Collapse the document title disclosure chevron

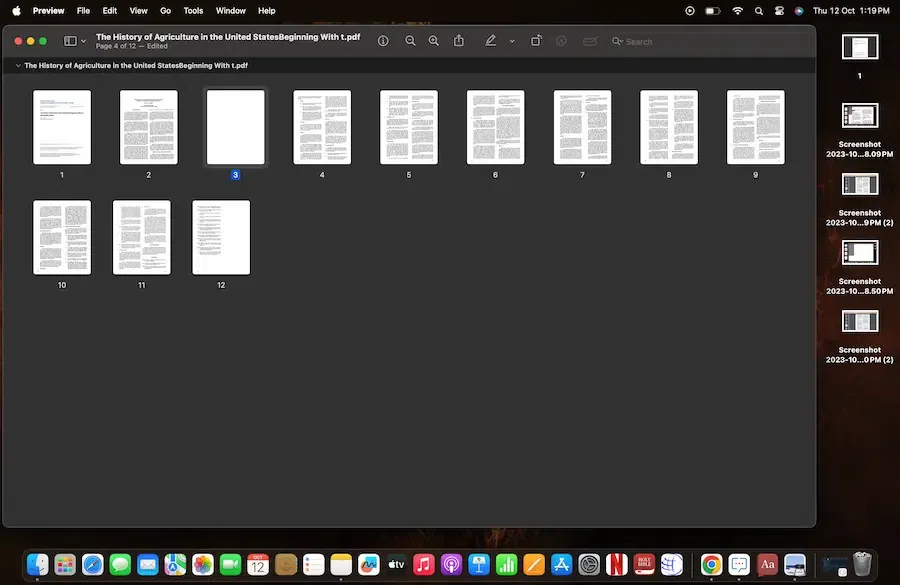tap(17, 66)
